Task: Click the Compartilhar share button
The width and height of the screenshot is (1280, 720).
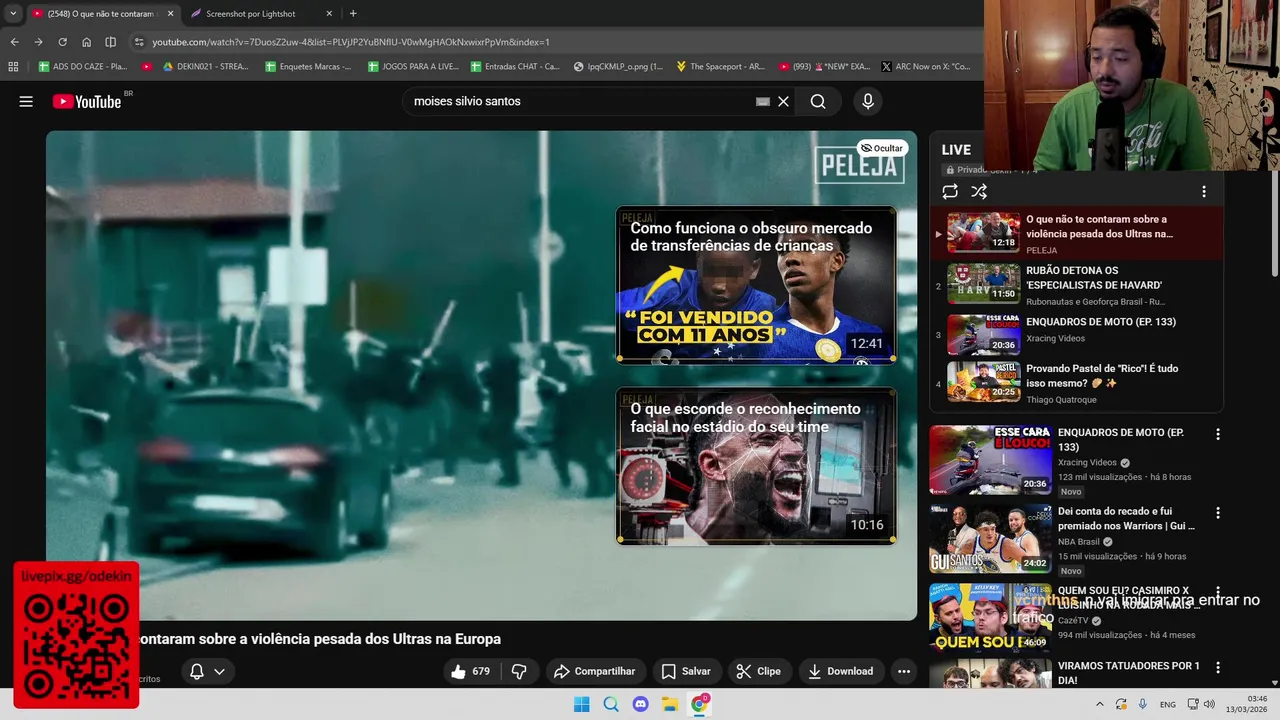Action: pos(594,671)
